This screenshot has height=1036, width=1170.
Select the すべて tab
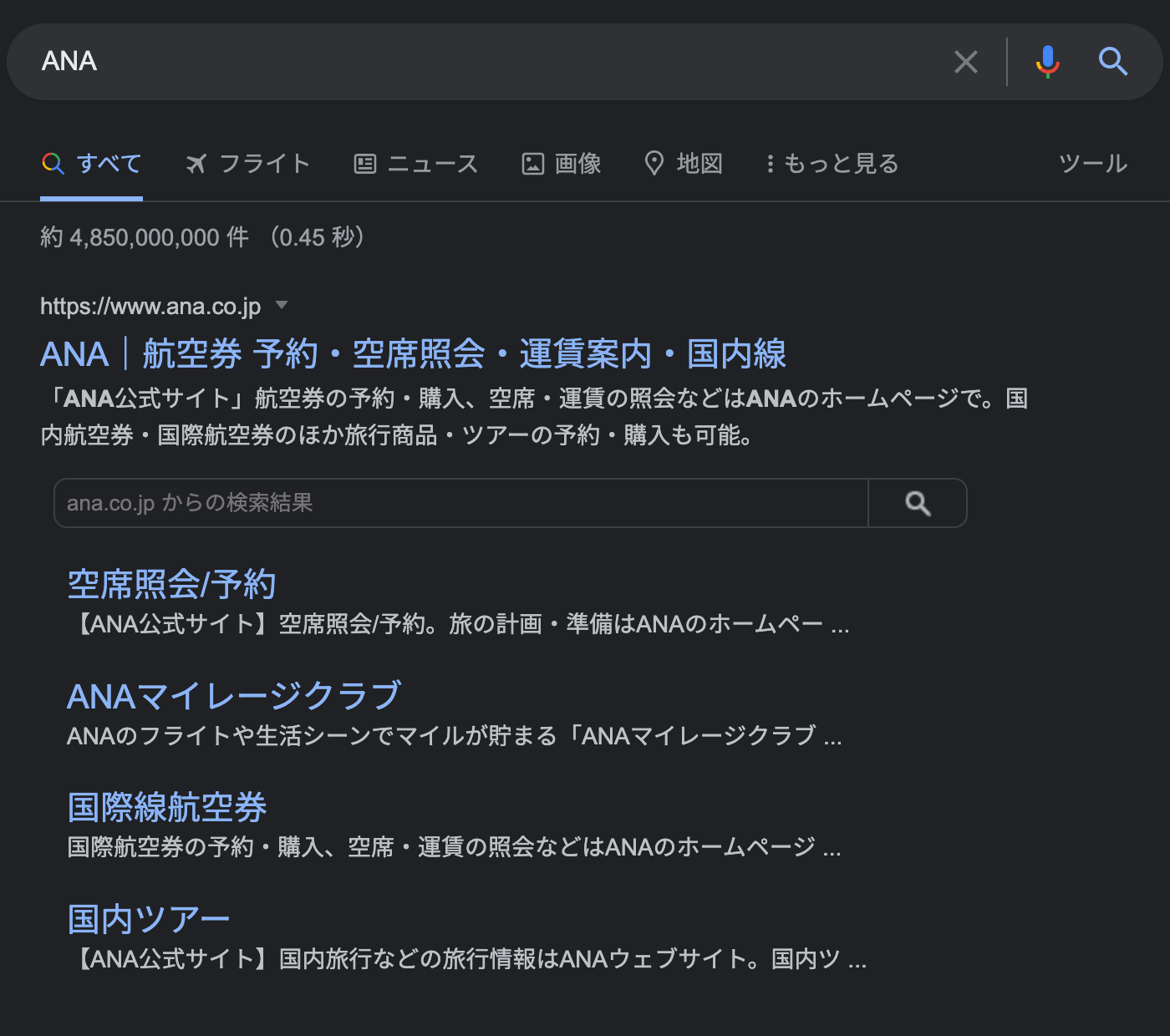pyautogui.click(x=92, y=164)
